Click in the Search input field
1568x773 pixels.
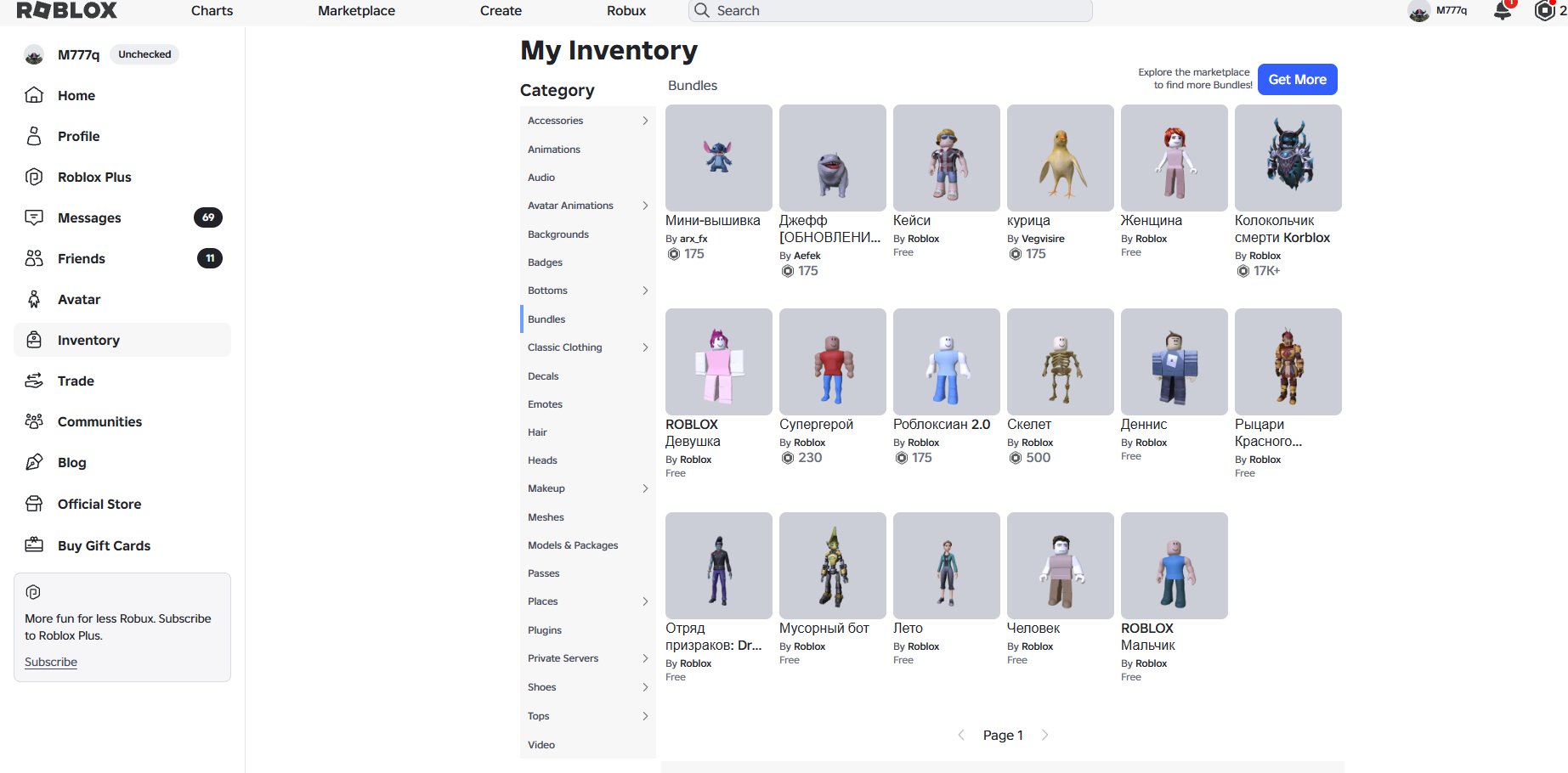[890, 10]
